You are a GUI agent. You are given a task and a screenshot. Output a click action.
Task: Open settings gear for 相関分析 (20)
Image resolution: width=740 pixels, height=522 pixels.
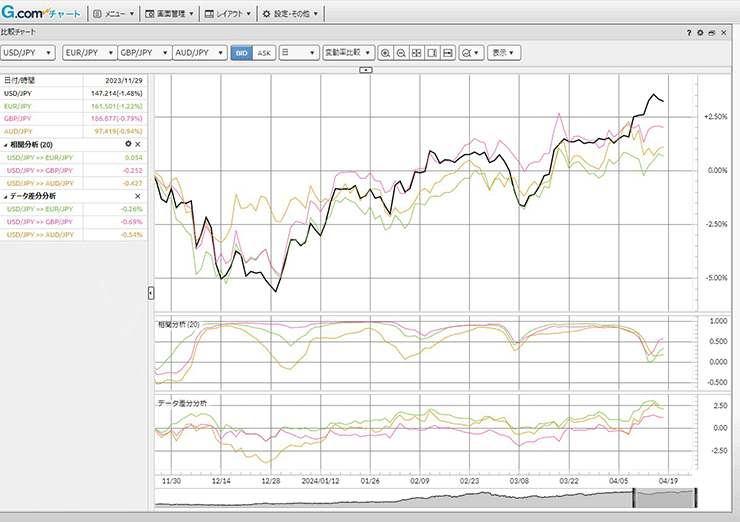pos(127,145)
